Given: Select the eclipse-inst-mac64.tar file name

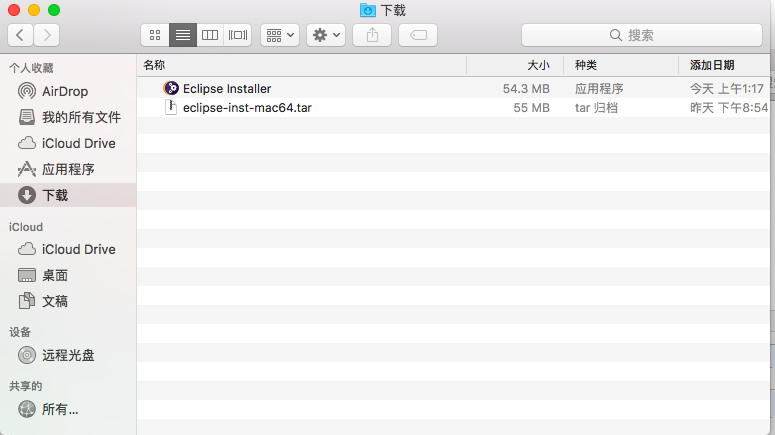Looking at the screenshot, I should coord(247,108).
